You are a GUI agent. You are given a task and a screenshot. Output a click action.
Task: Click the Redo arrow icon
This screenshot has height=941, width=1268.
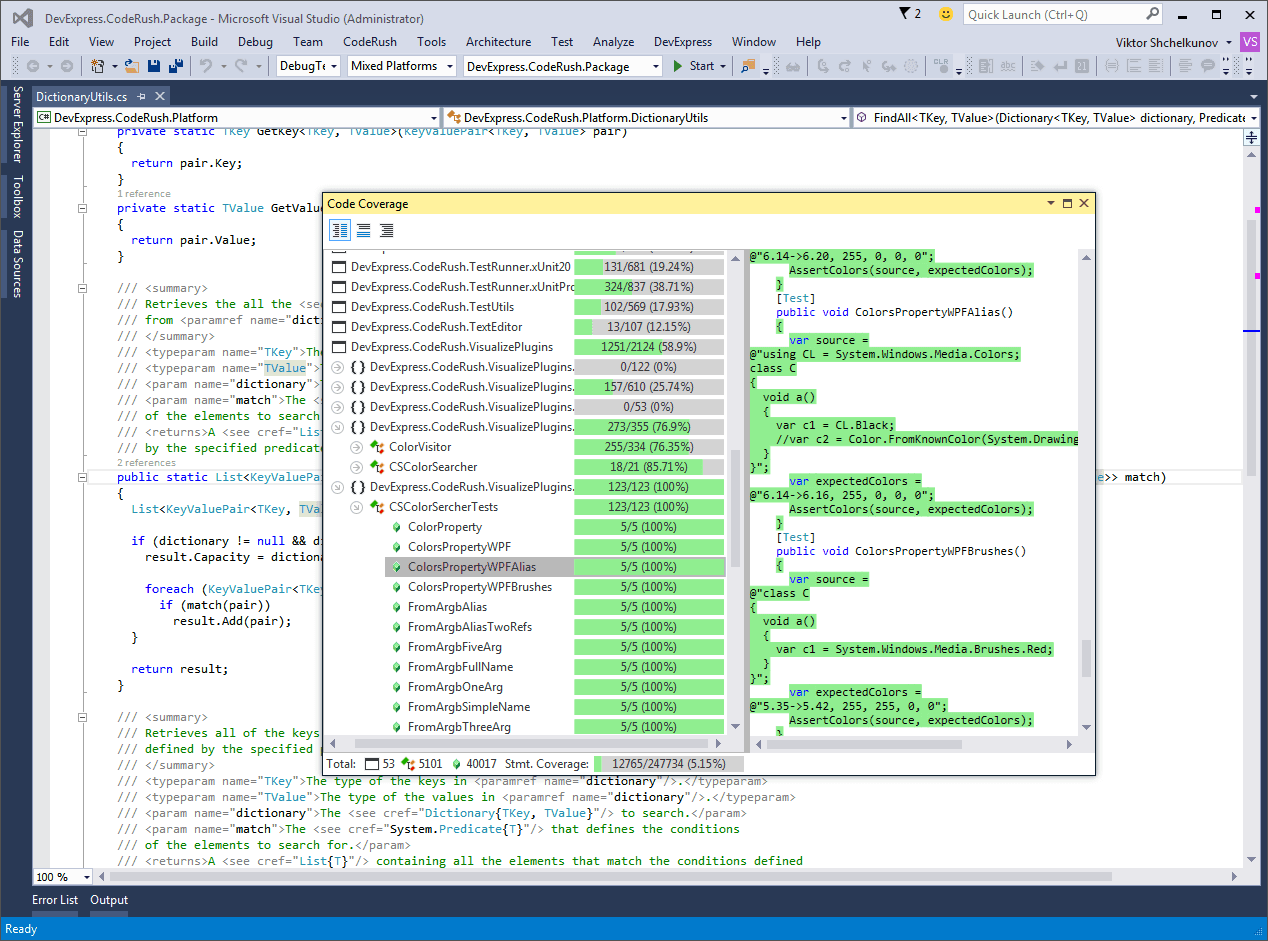pos(241,66)
